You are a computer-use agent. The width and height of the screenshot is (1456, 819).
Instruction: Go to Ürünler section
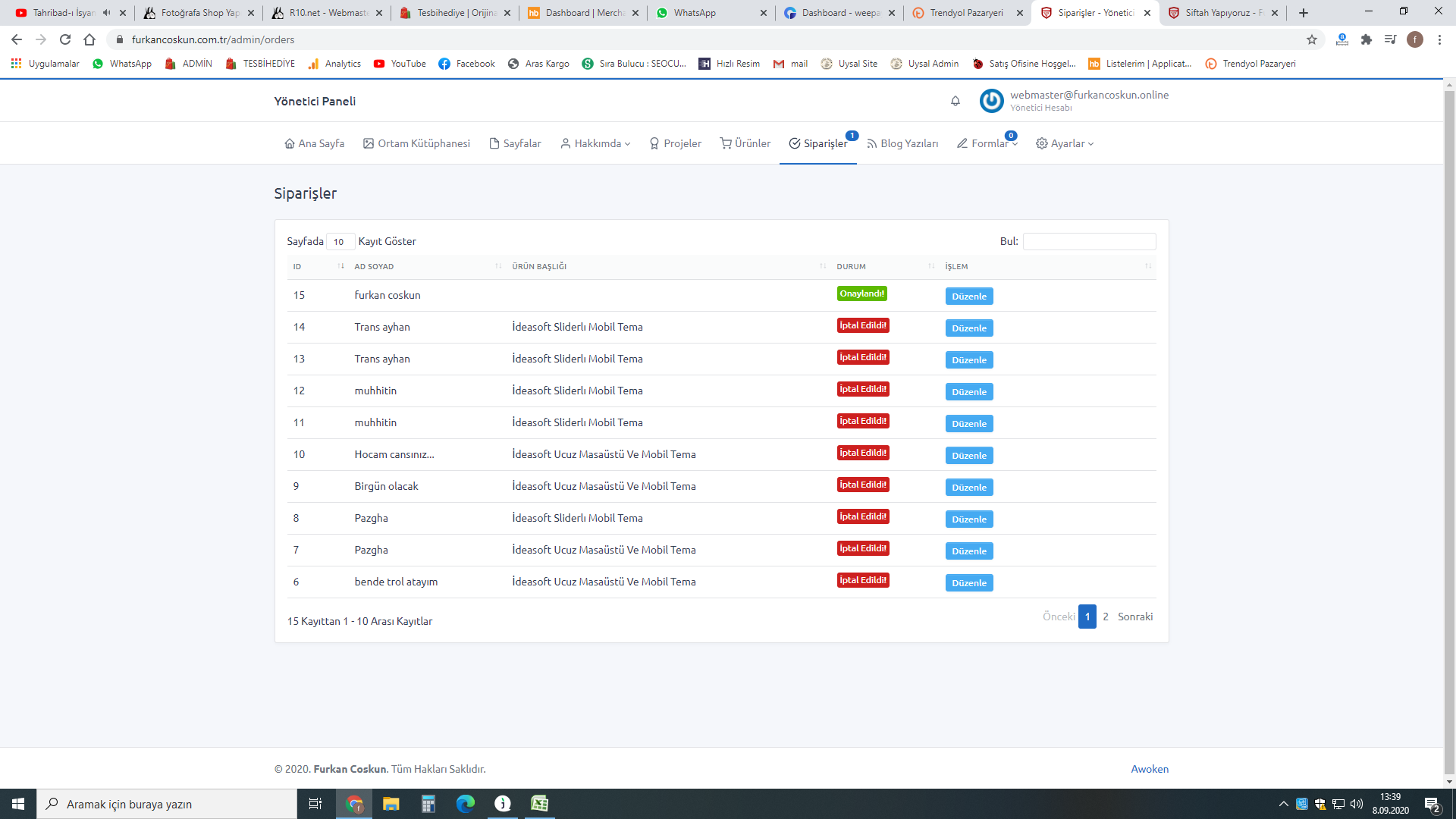745,143
